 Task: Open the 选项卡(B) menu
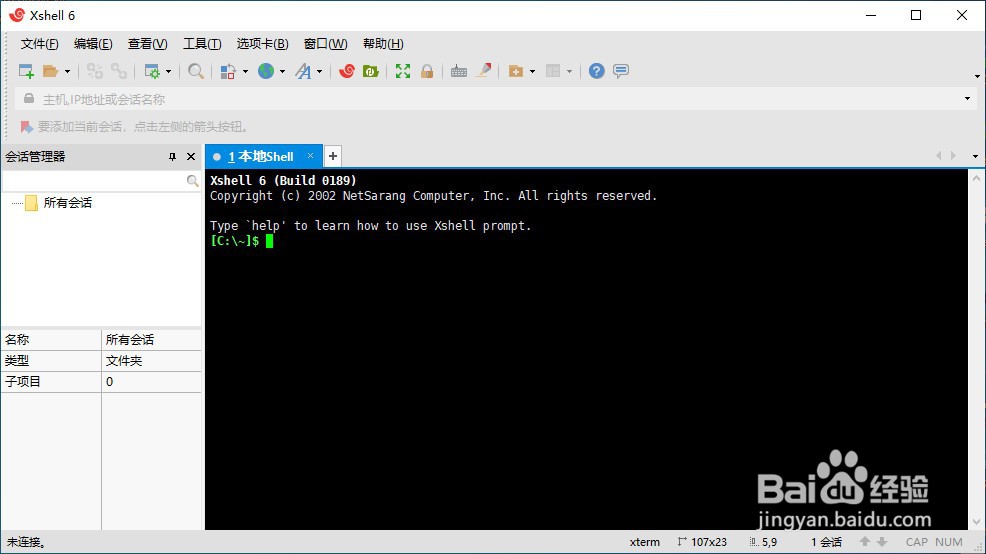point(262,44)
